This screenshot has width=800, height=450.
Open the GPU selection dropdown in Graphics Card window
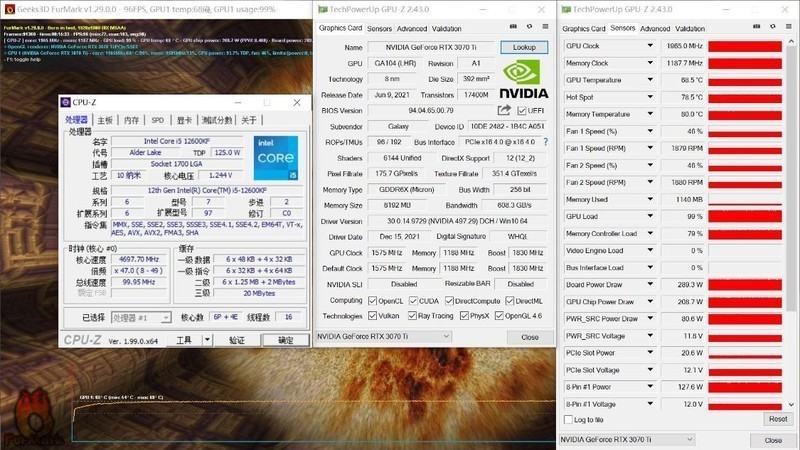[383, 336]
